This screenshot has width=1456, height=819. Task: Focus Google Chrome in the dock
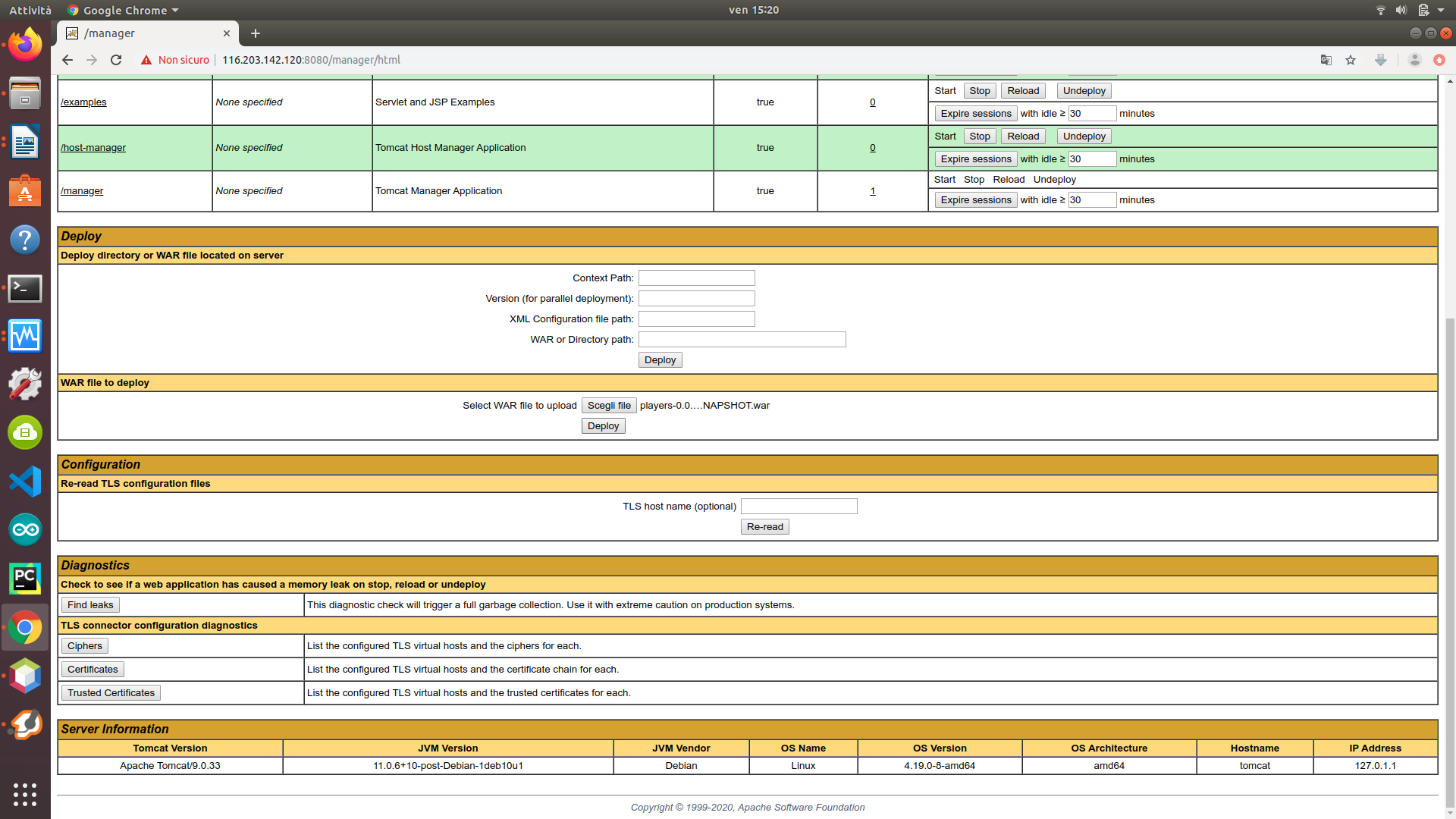[x=25, y=627]
